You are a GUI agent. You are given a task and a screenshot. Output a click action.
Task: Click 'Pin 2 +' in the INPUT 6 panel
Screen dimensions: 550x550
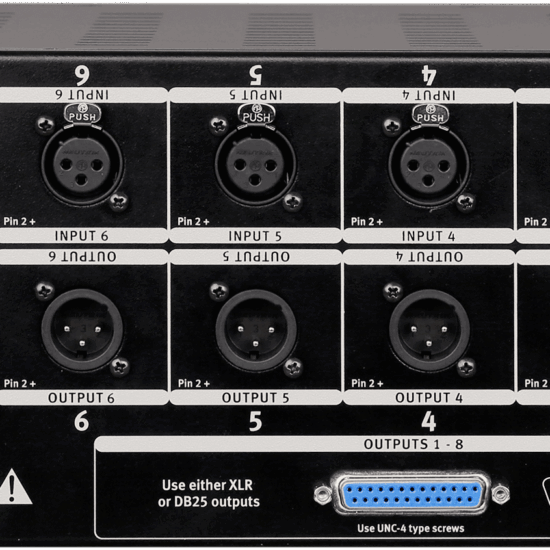pyautogui.click(x=20, y=221)
